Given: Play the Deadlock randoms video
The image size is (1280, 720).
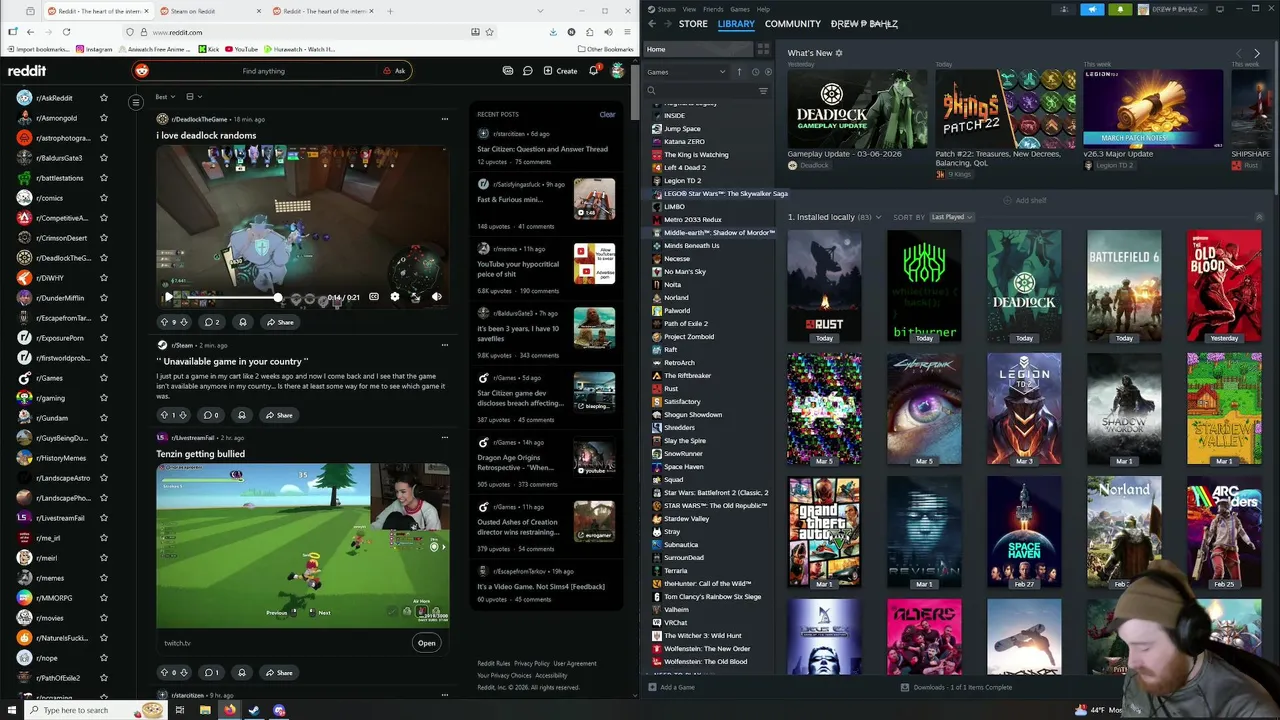Looking at the screenshot, I should click(x=168, y=297).
